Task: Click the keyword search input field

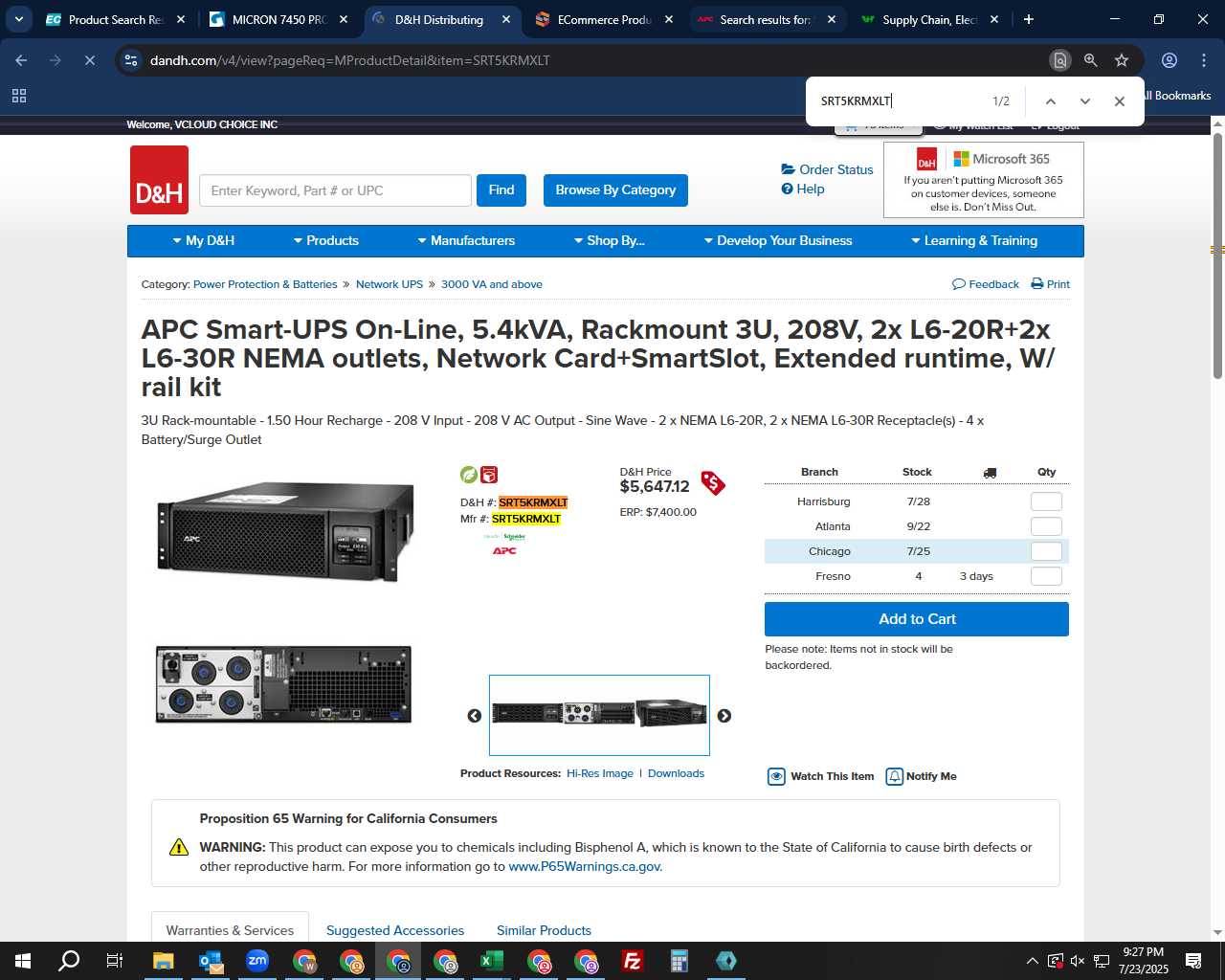Action: tap(335, 190)
